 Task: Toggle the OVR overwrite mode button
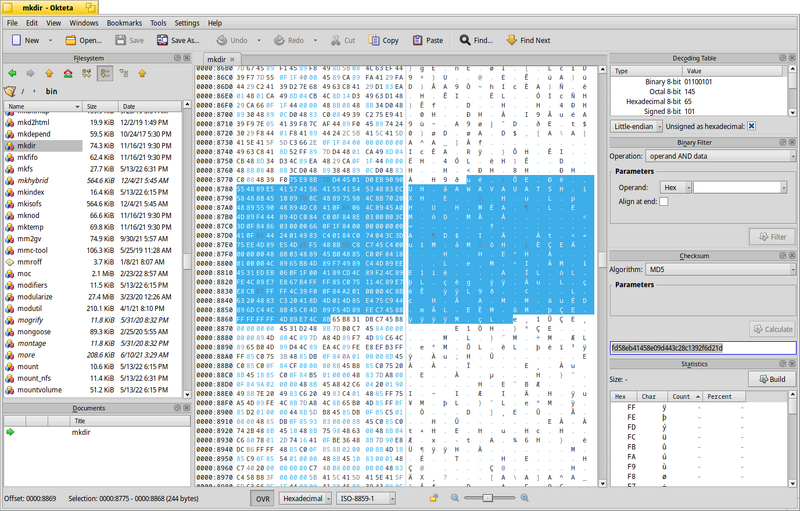coord(263,498)
